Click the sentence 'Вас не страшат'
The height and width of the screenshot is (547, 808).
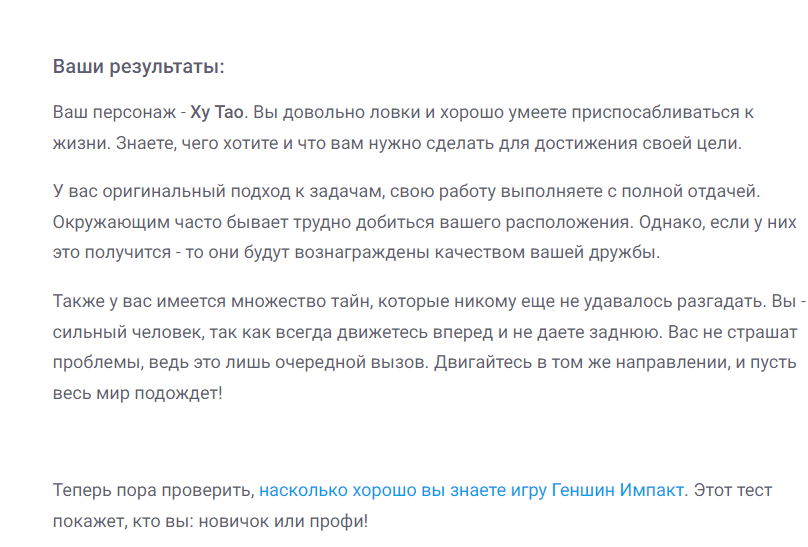(733, 332)
